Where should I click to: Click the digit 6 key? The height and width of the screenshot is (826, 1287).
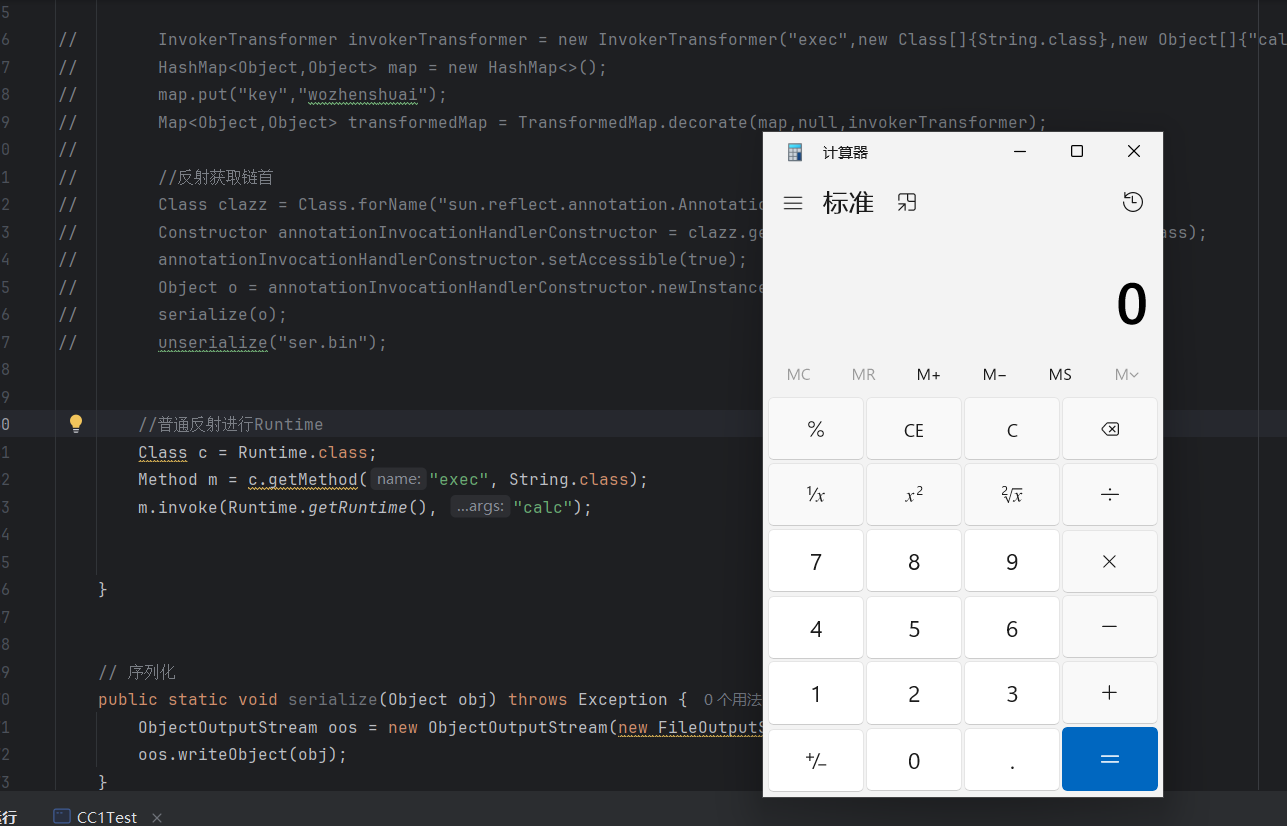tap(1012, 627)
